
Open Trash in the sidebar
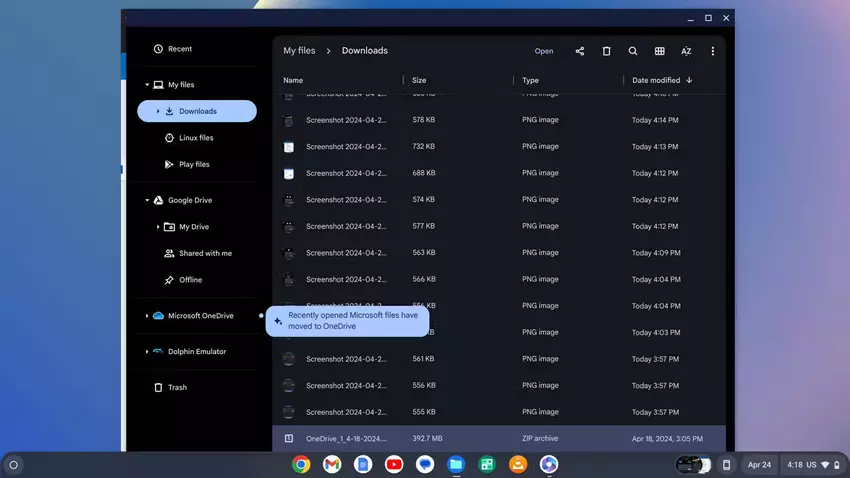(x=176, y=387)
